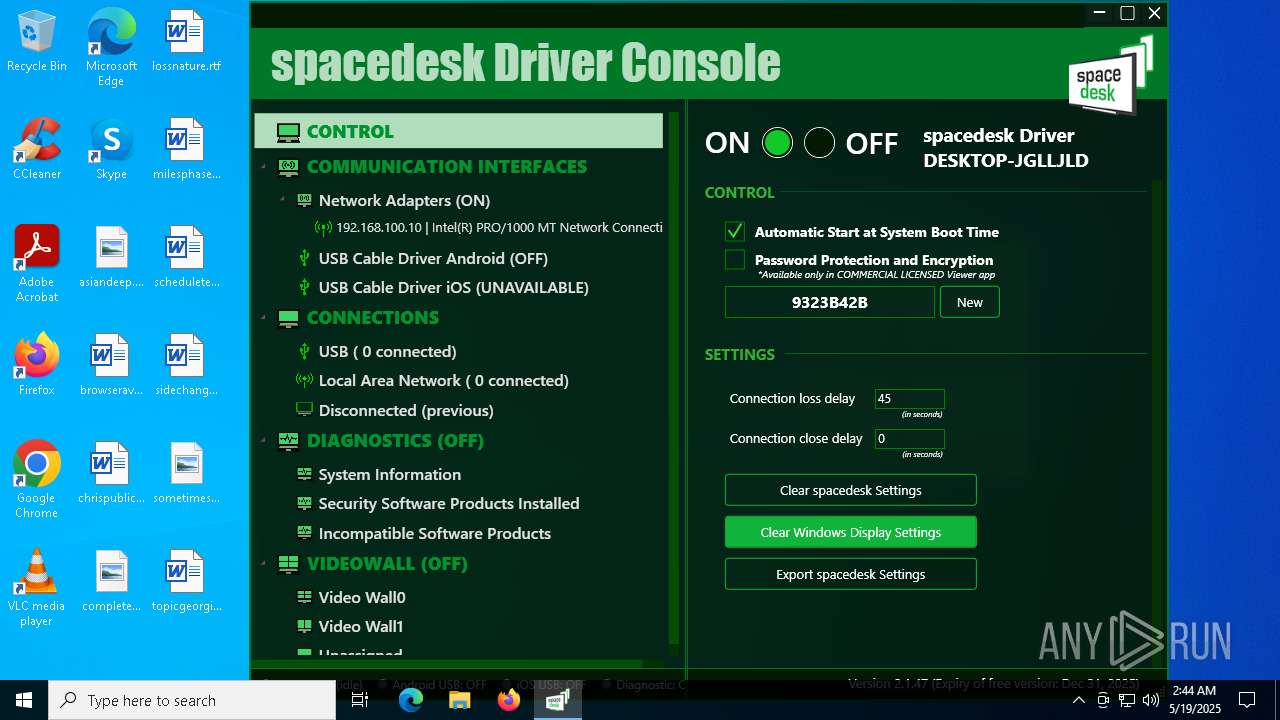Click Clear spacedesk Settings button
Image resolution: width=1280 pixels, height=720 pixels.
click(x=850, y=490)
